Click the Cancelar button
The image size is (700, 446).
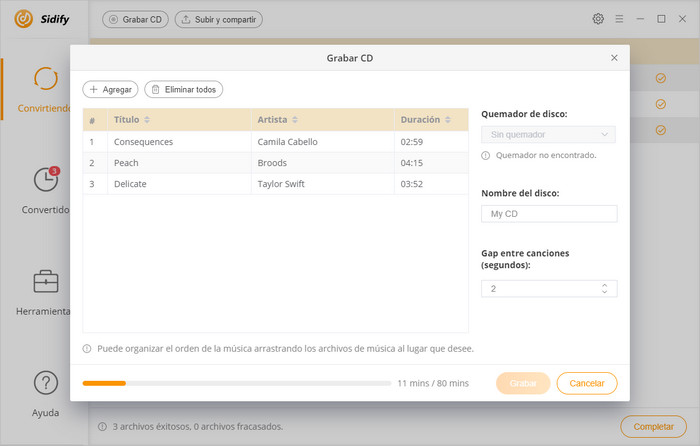point(587,383)
